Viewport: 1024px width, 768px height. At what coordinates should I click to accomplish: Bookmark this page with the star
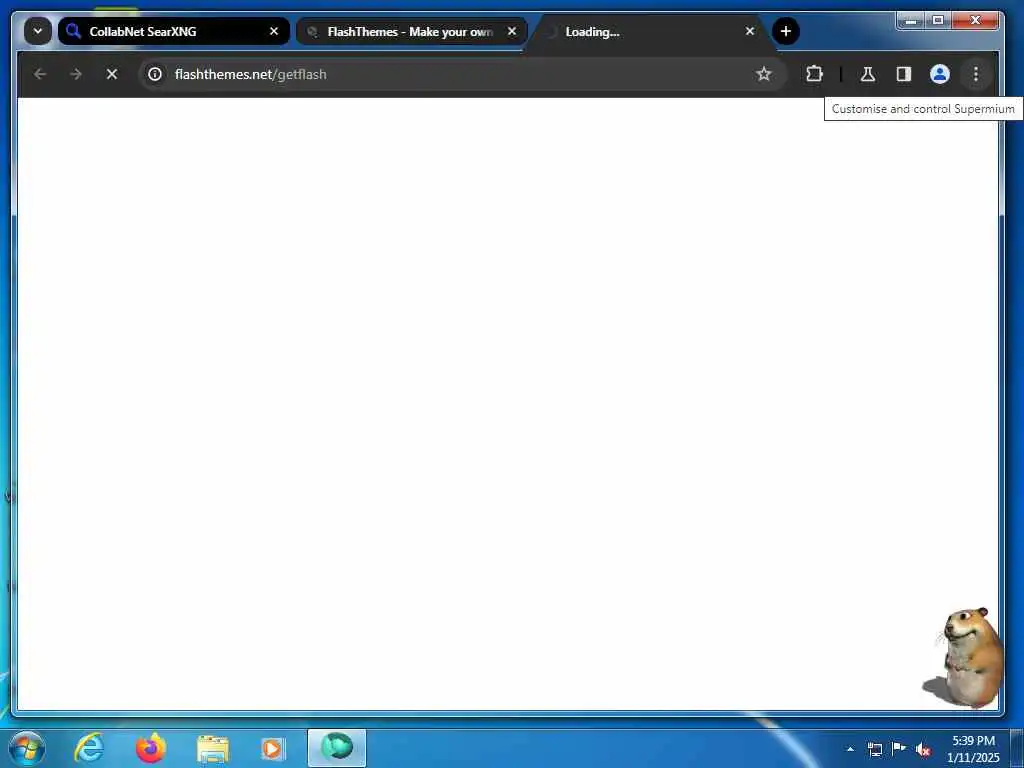(x=763, y=74)
